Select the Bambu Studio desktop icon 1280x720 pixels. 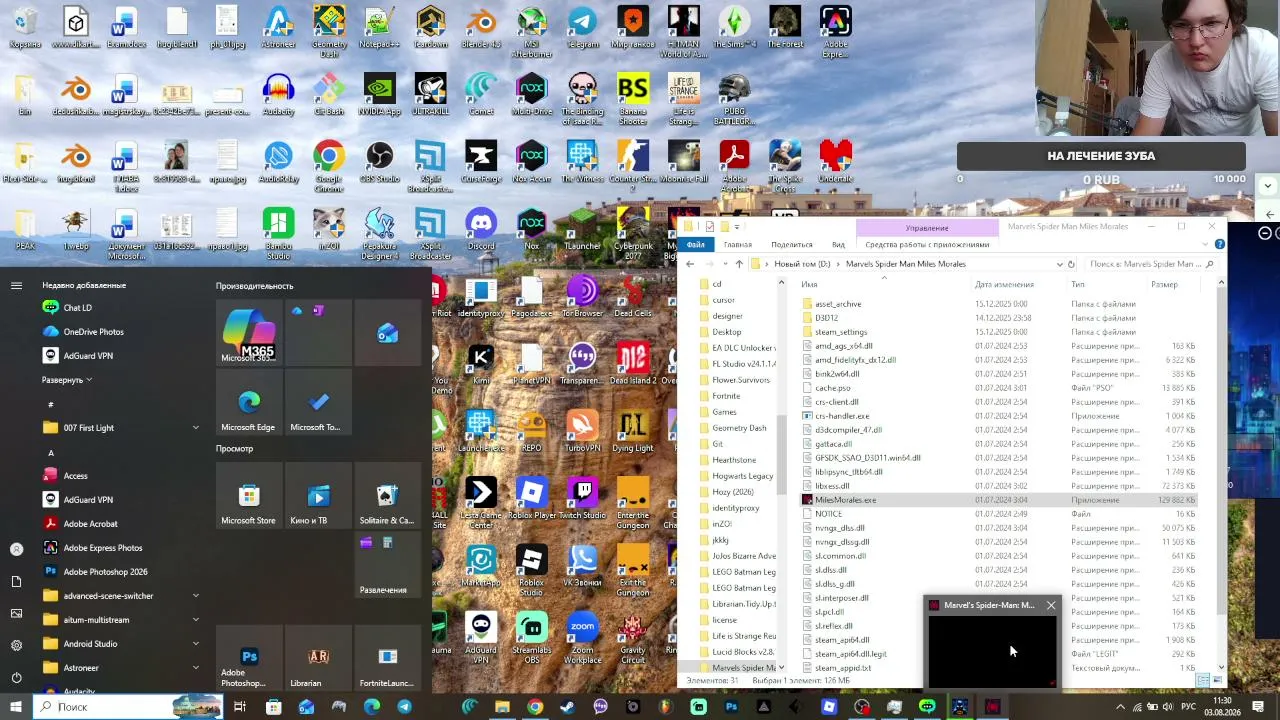click(278, 234)
